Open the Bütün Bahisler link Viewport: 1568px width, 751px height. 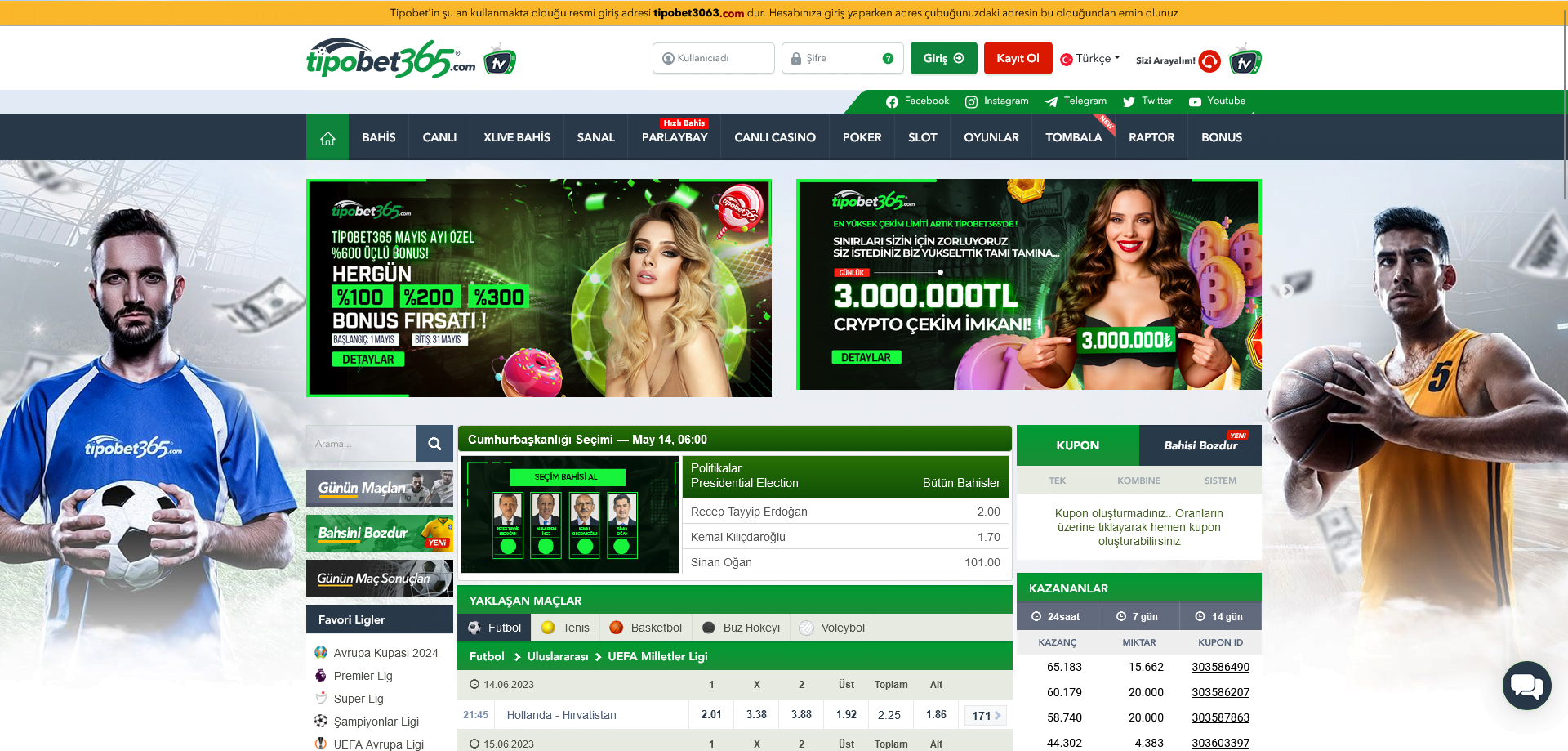click(961, 483)
